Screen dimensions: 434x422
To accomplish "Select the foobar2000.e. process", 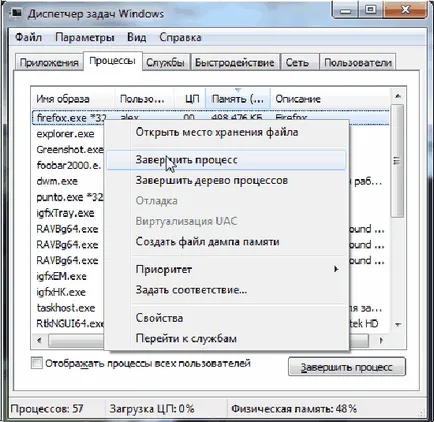I will point(69,165).
